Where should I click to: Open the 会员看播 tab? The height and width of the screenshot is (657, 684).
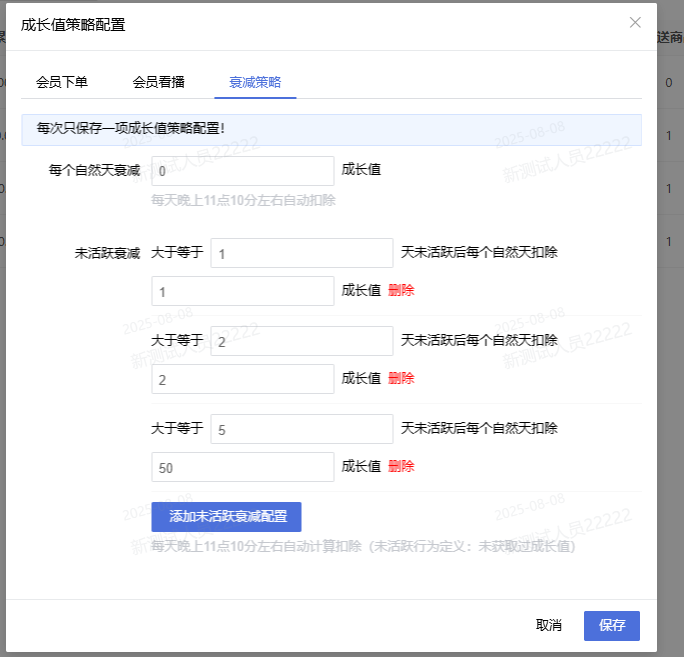(x=158, y=82)
